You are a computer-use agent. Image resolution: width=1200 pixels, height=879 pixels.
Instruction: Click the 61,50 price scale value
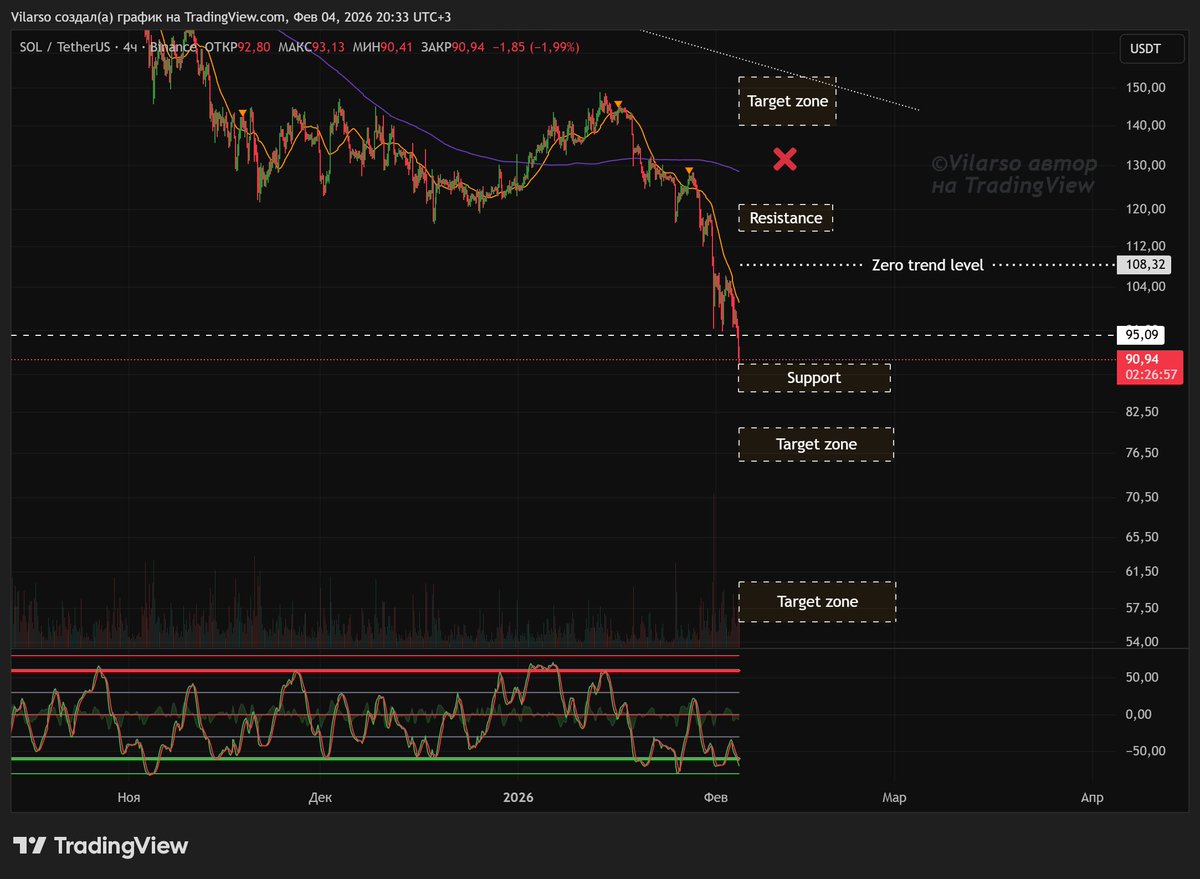[1141, 572]
